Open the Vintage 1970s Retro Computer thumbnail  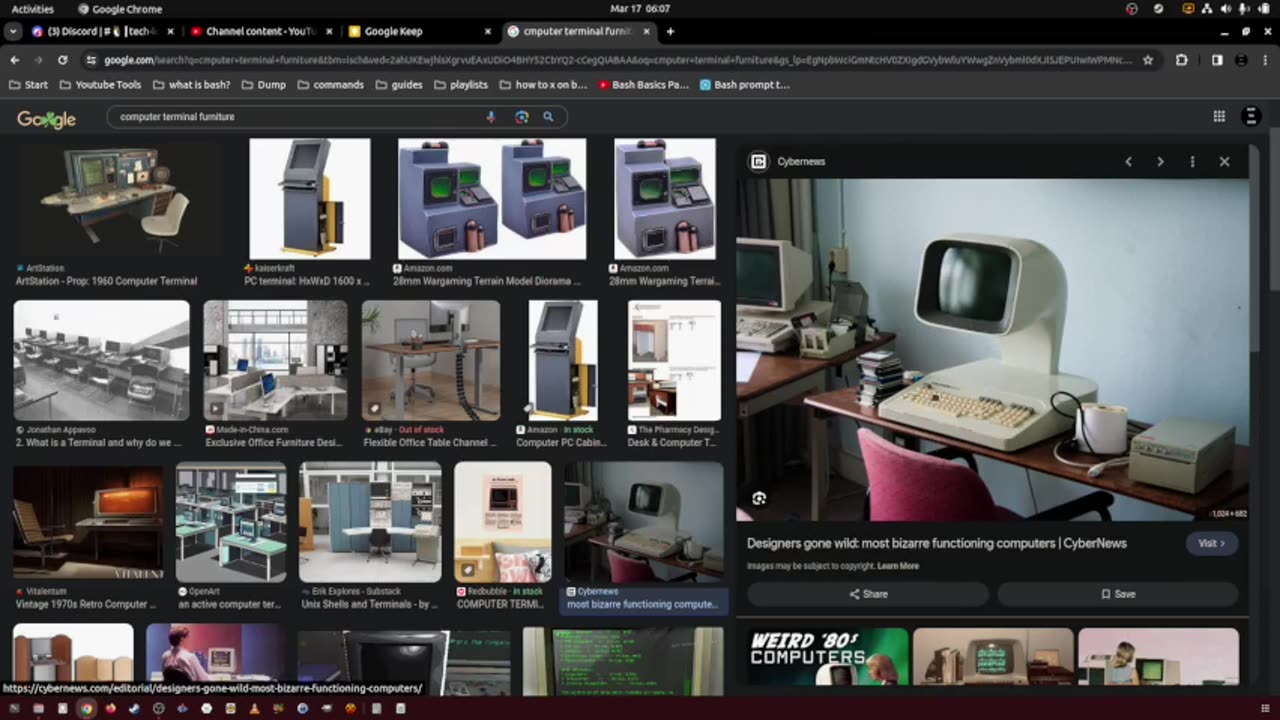(x=88, y=522)
